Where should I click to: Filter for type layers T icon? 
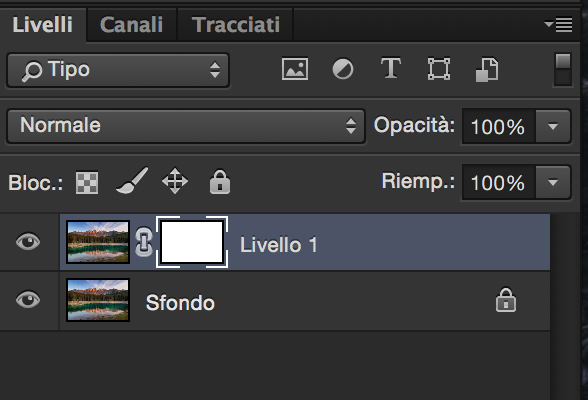tap(391, 68)
